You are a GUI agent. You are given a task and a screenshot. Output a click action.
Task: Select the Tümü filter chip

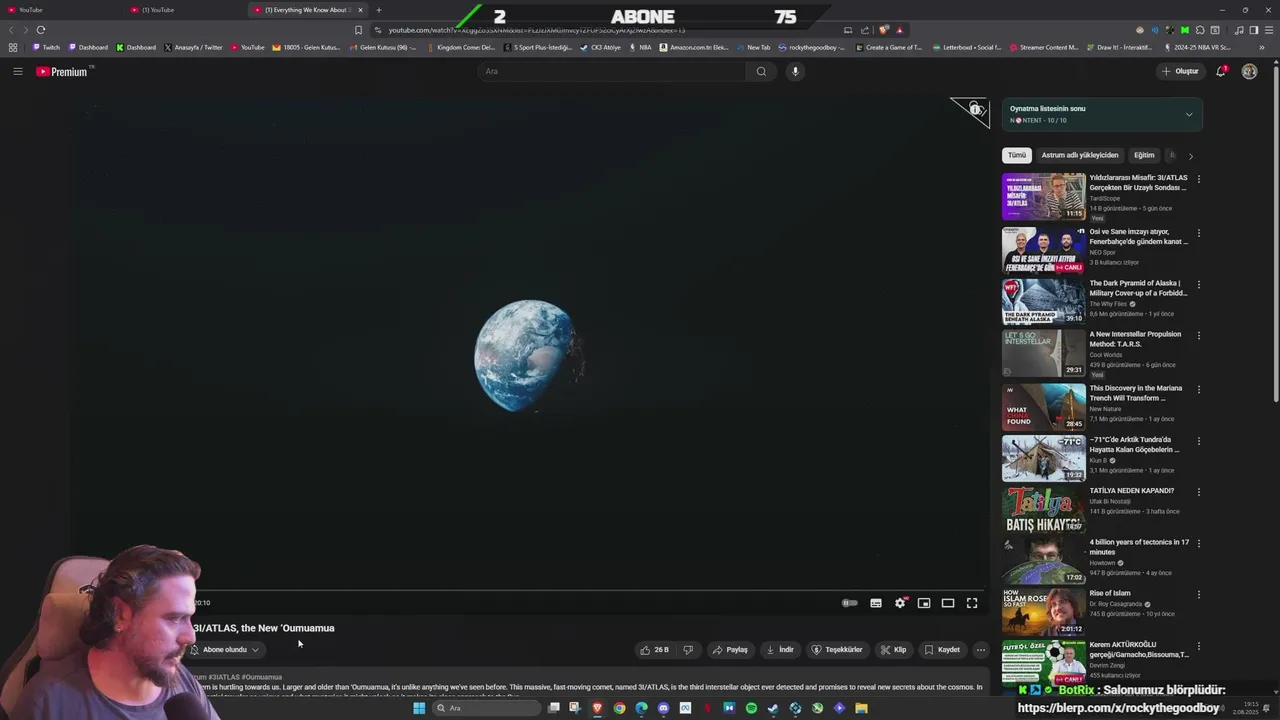click(1017, 155)
